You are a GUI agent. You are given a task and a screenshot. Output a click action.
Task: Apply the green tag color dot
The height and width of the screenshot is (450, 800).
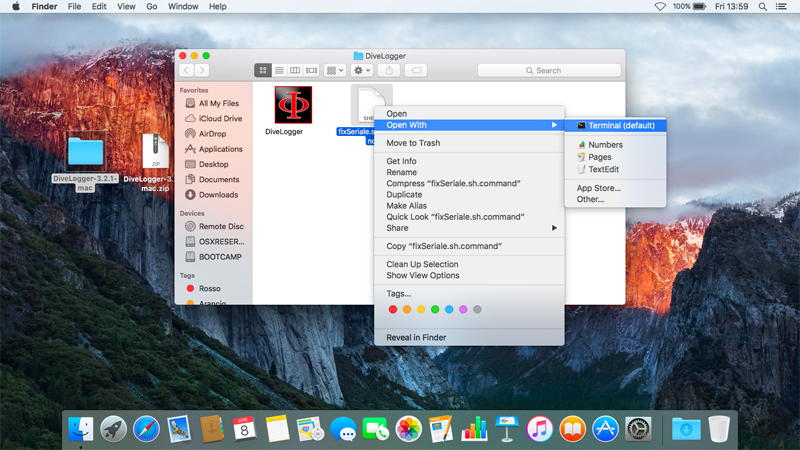[x=435, y=310]
